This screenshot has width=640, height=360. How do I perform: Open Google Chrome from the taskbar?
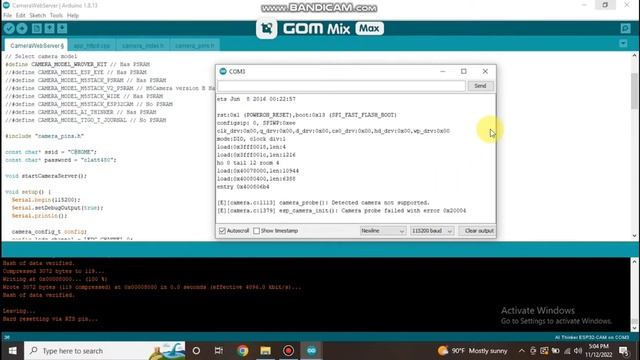(x=243, y=351)
